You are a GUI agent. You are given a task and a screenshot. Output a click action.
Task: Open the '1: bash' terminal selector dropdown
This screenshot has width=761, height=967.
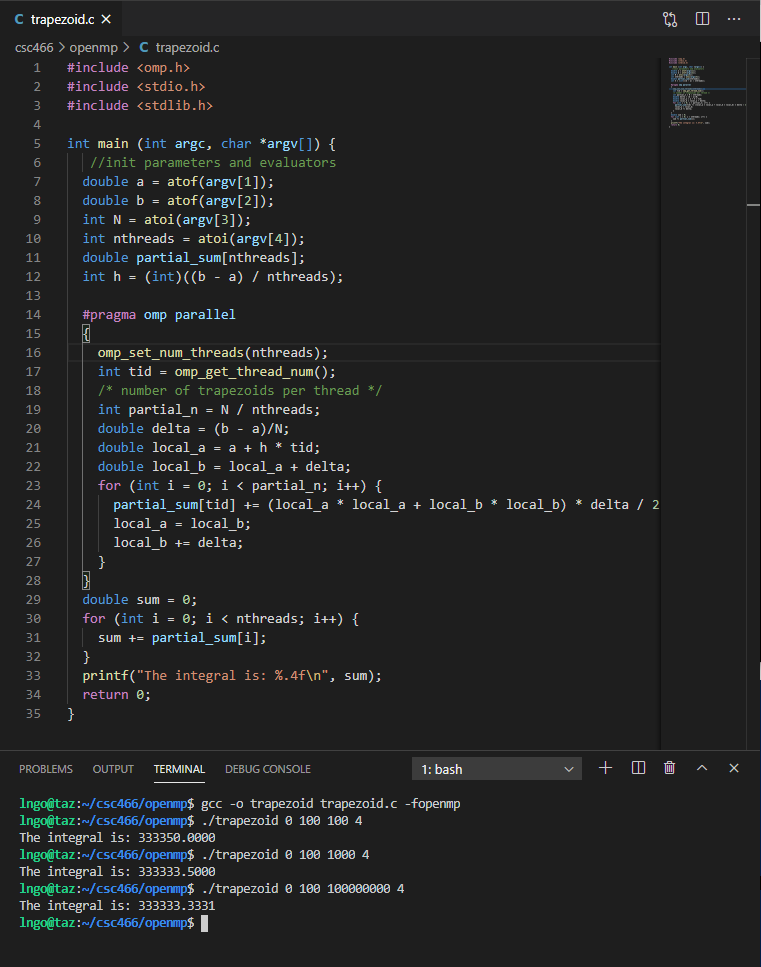pyautogui.click(x=497, y=769)
